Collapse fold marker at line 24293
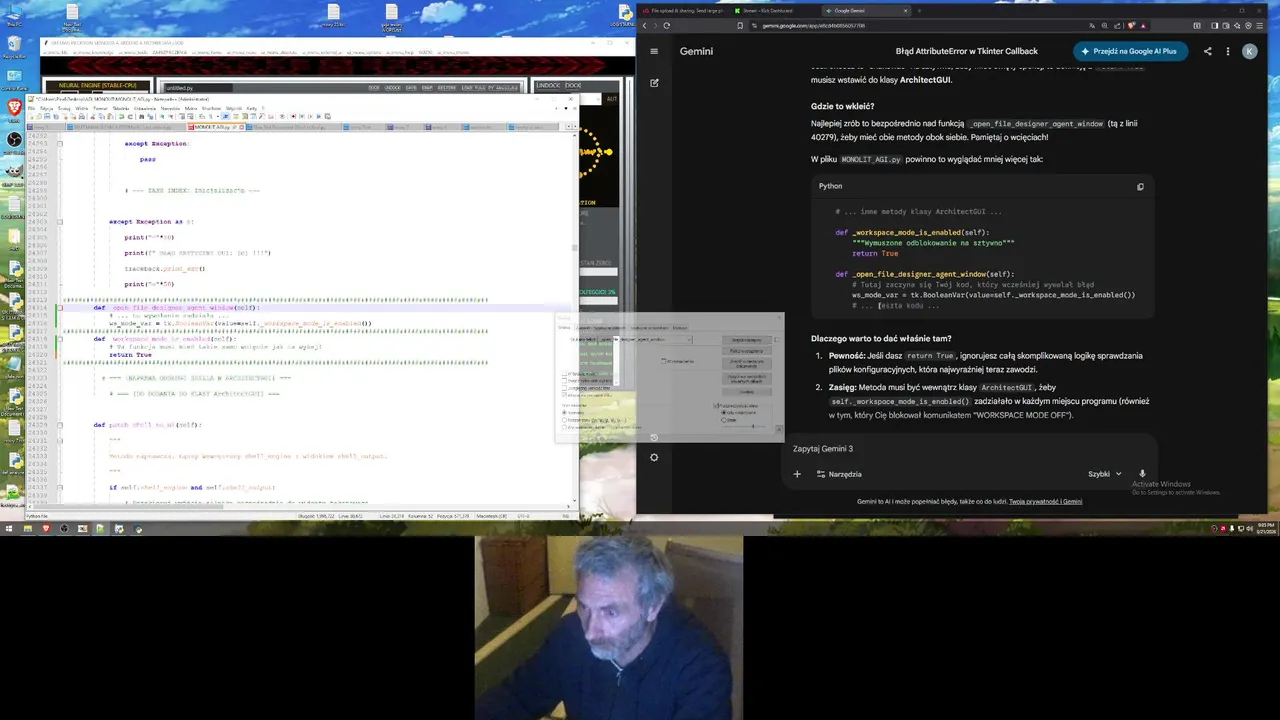 [60, 144]
